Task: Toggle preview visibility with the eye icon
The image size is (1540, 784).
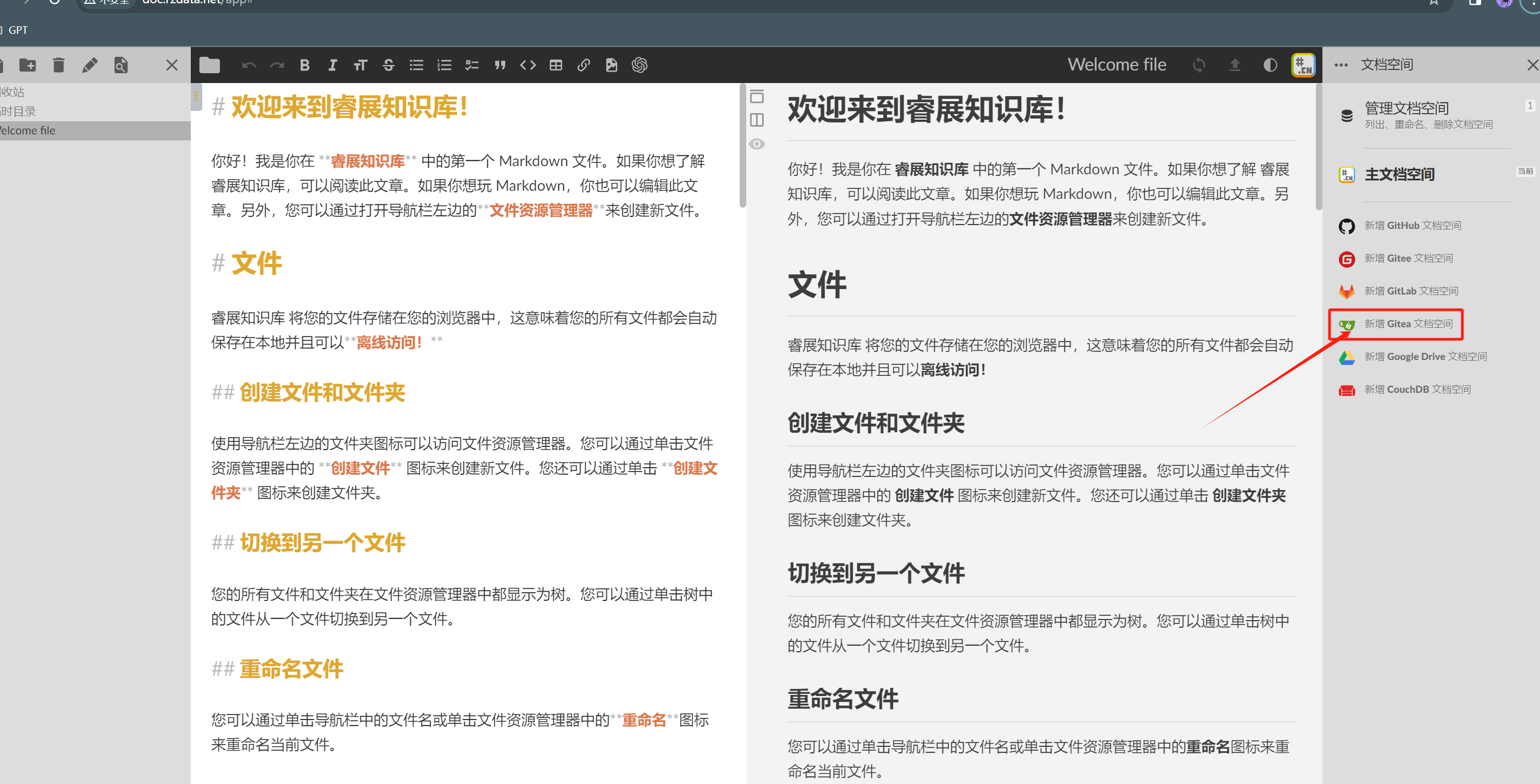Action: pos(758,143)
